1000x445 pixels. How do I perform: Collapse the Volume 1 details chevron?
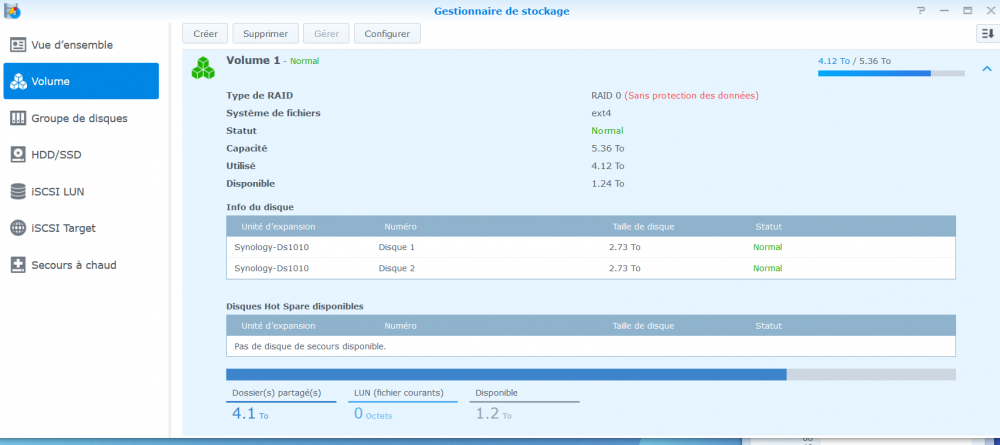click(987, 69)
